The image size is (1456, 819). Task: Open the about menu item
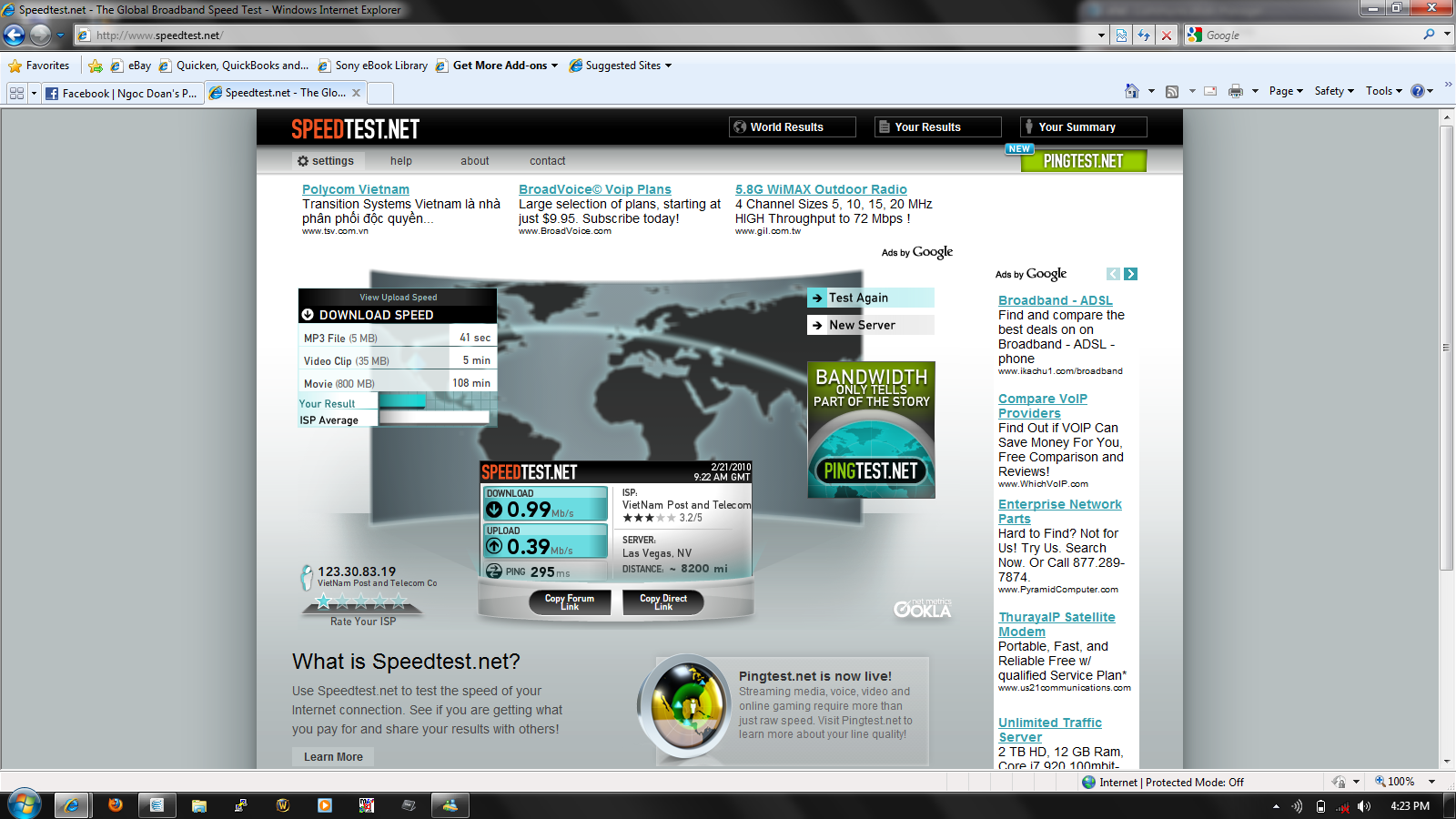tap(475, 161)
